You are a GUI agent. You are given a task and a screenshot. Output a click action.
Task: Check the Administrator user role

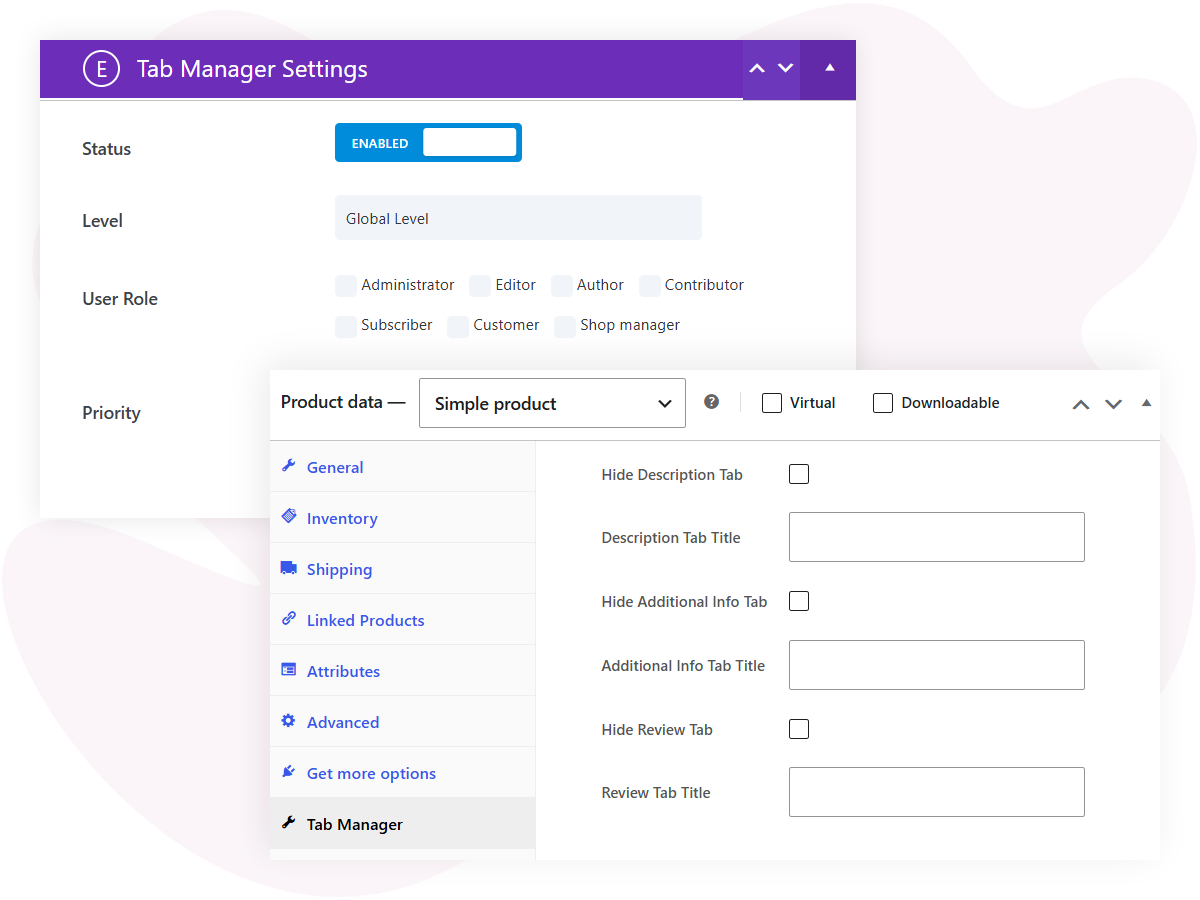[346, 286]
